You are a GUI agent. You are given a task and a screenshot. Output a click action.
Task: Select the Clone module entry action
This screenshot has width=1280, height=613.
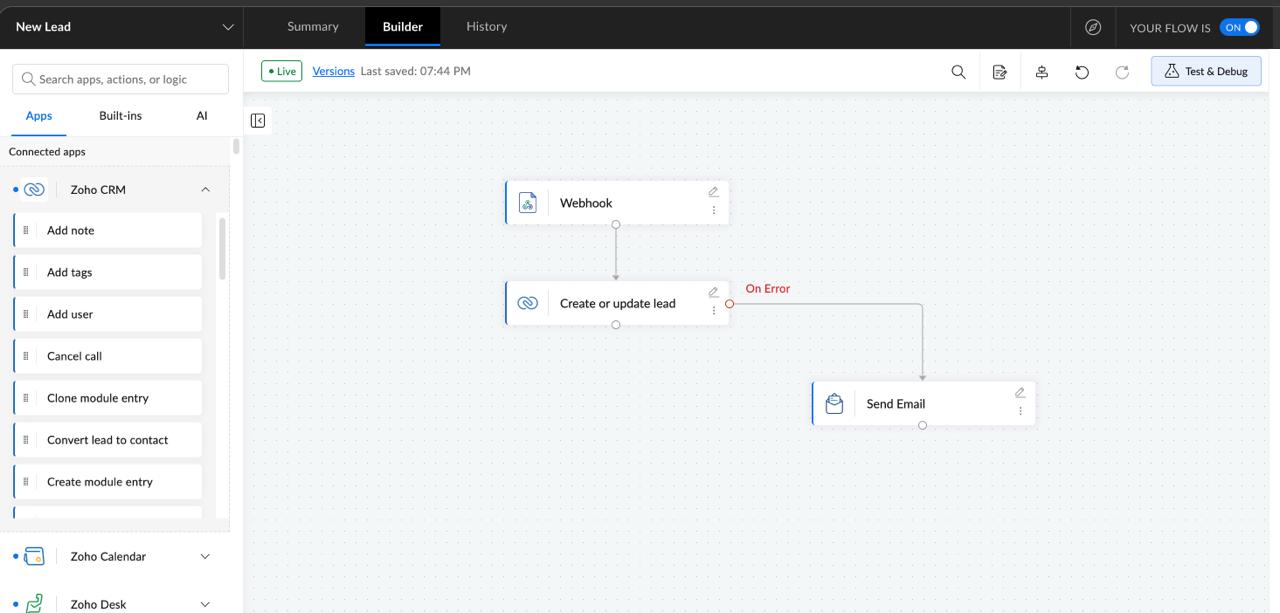[108, 398]
